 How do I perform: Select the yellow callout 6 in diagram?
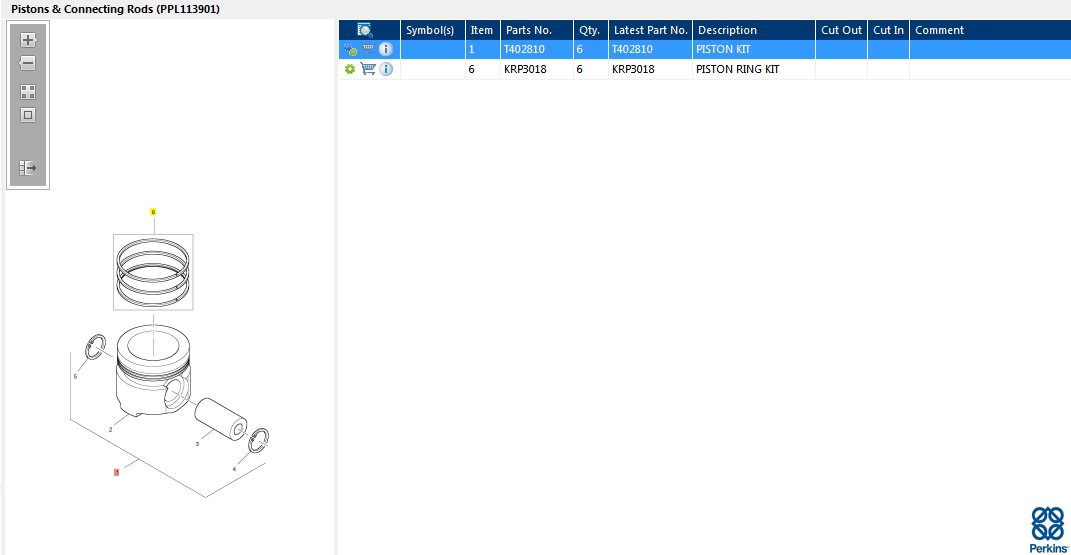tap(153, 212)
